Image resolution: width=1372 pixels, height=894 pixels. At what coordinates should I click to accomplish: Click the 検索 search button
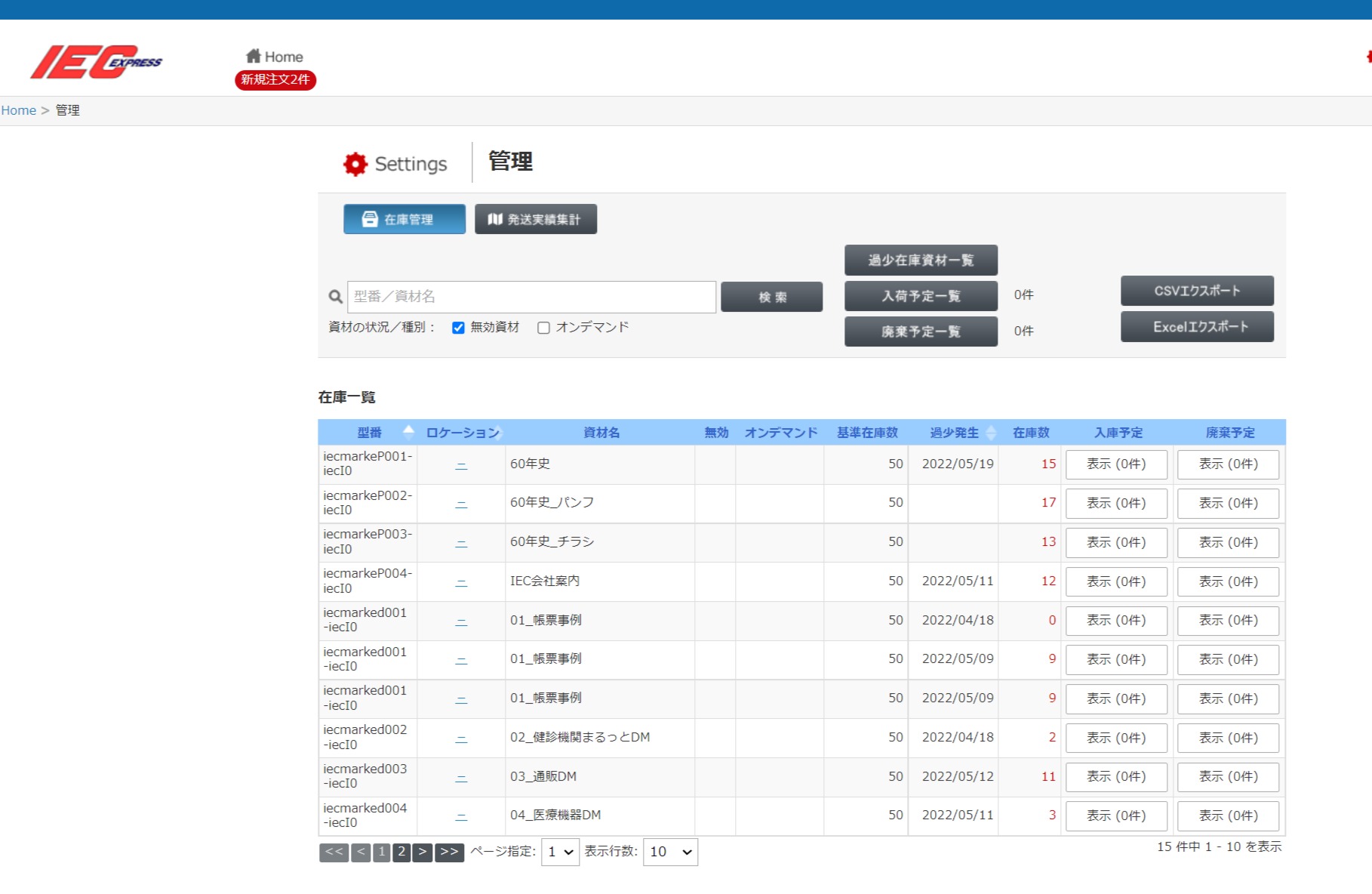[x=771, y=297]
